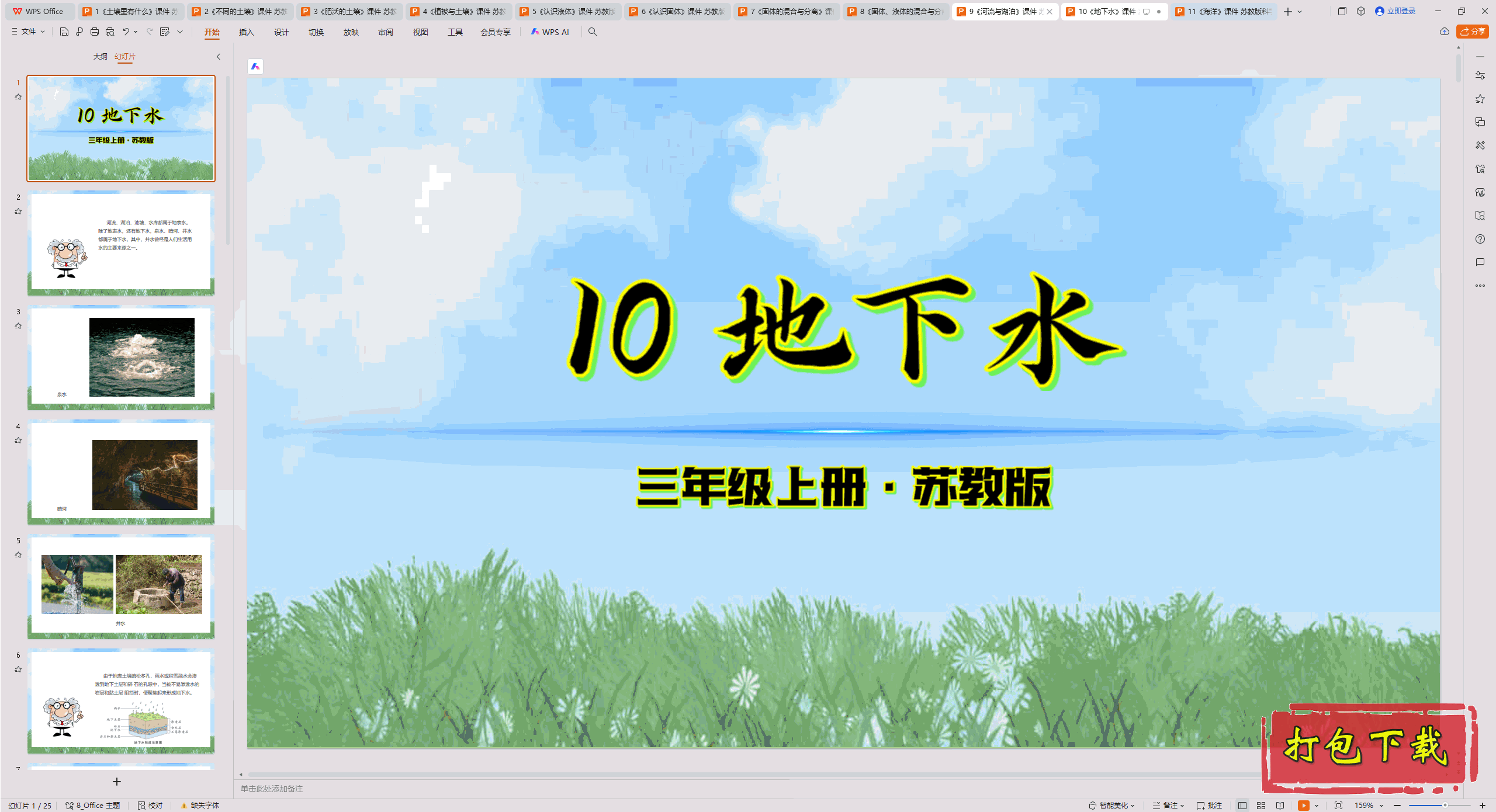Click the 分享 share button

[1472, 32]
